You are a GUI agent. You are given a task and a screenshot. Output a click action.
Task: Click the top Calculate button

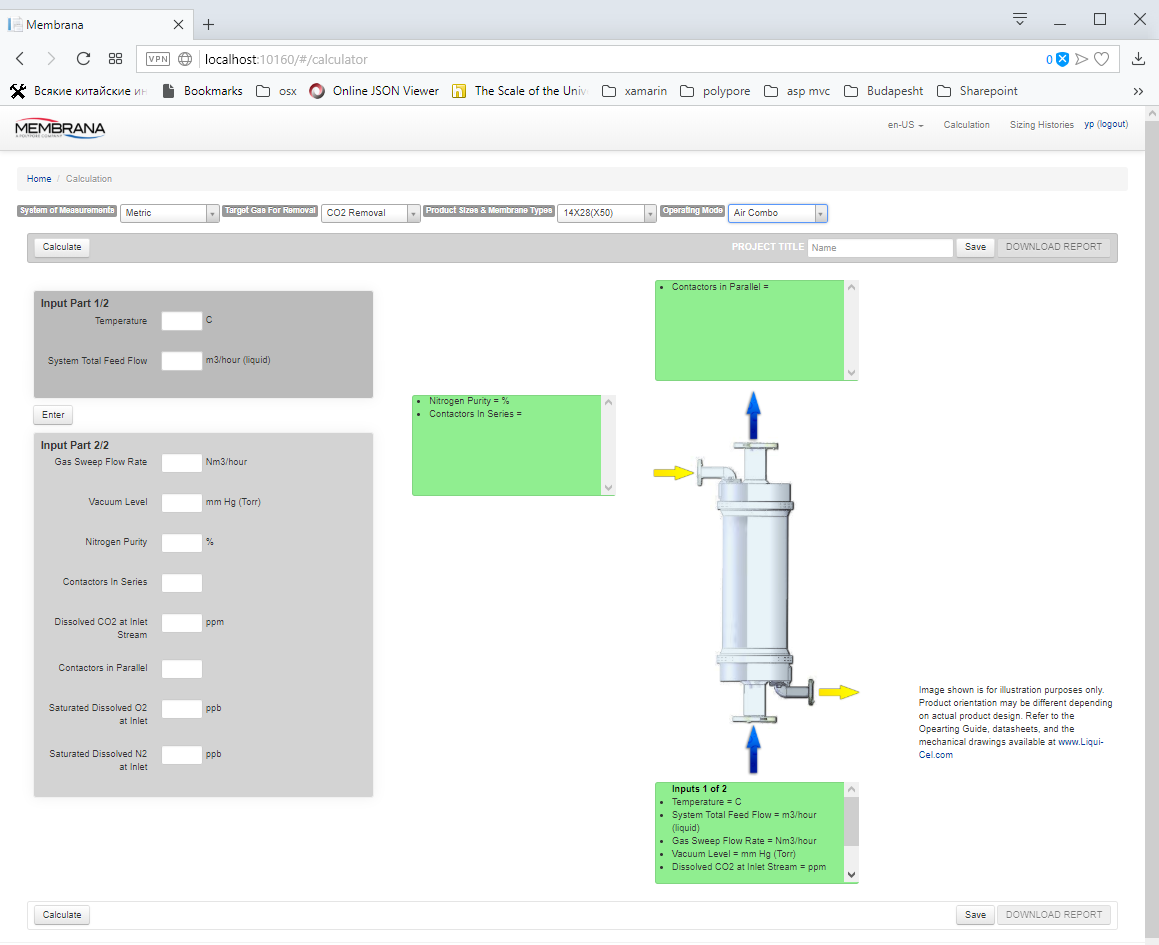pos(62,247)
